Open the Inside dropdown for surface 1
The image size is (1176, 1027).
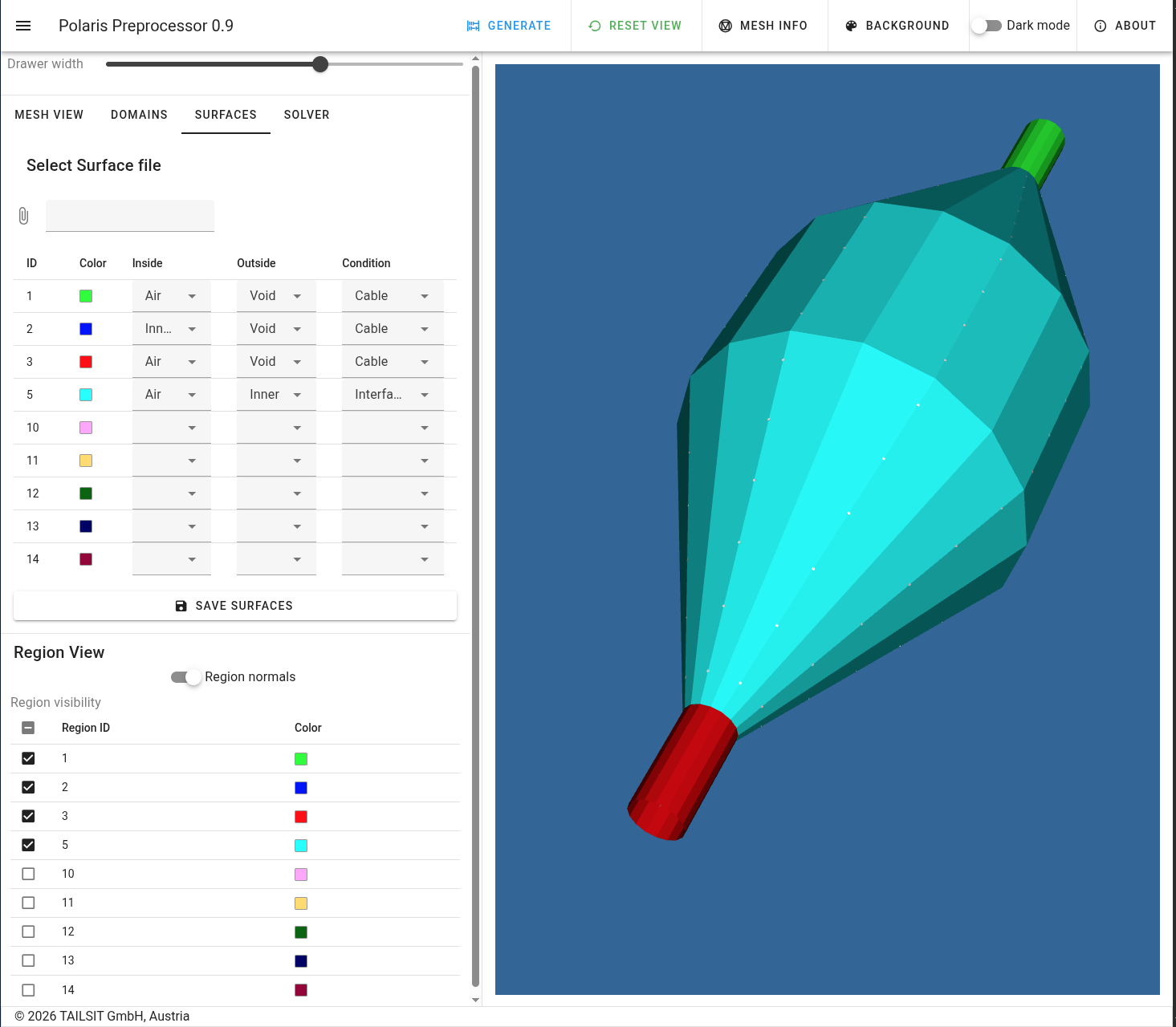172,296
